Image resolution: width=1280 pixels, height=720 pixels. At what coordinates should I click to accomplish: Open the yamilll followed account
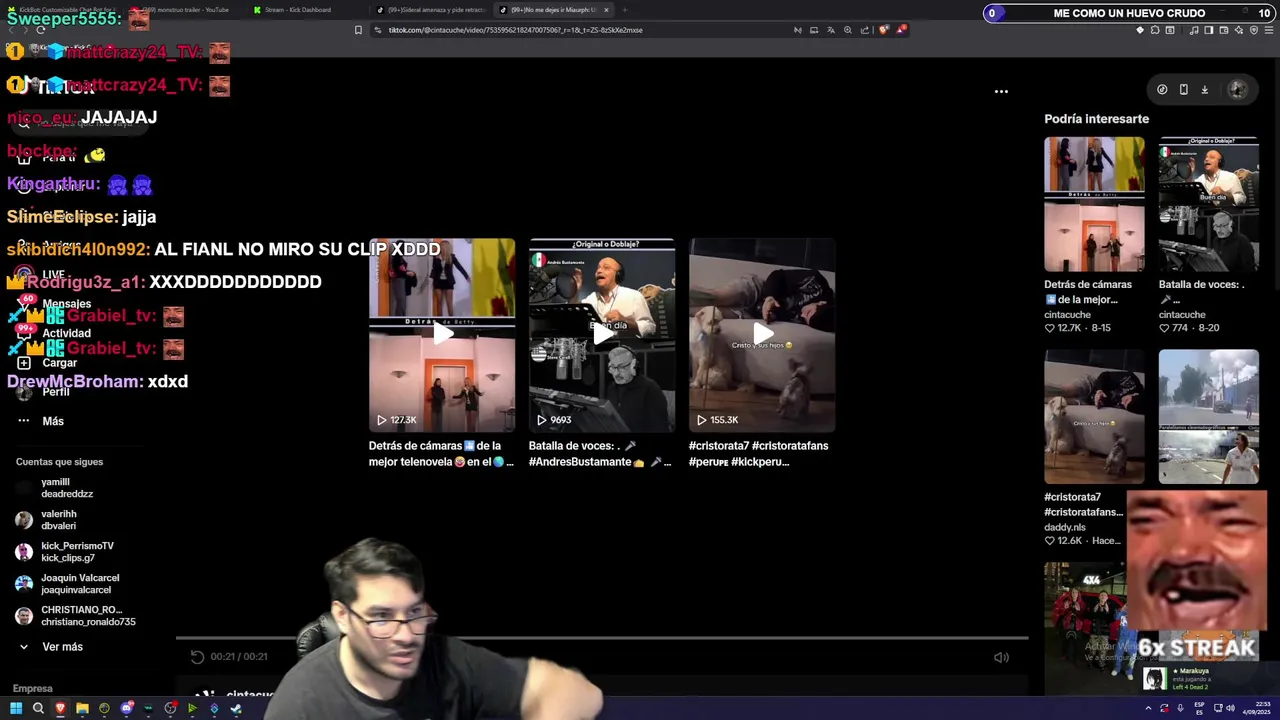click(x=67, y=488)
